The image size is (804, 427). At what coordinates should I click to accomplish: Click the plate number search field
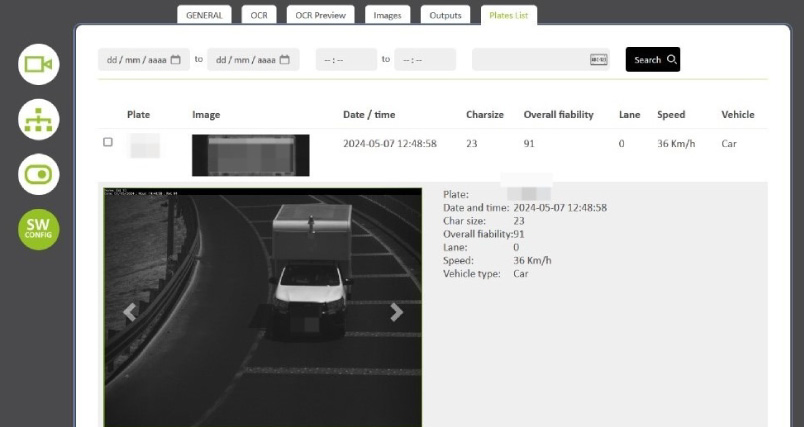(530, 60)
